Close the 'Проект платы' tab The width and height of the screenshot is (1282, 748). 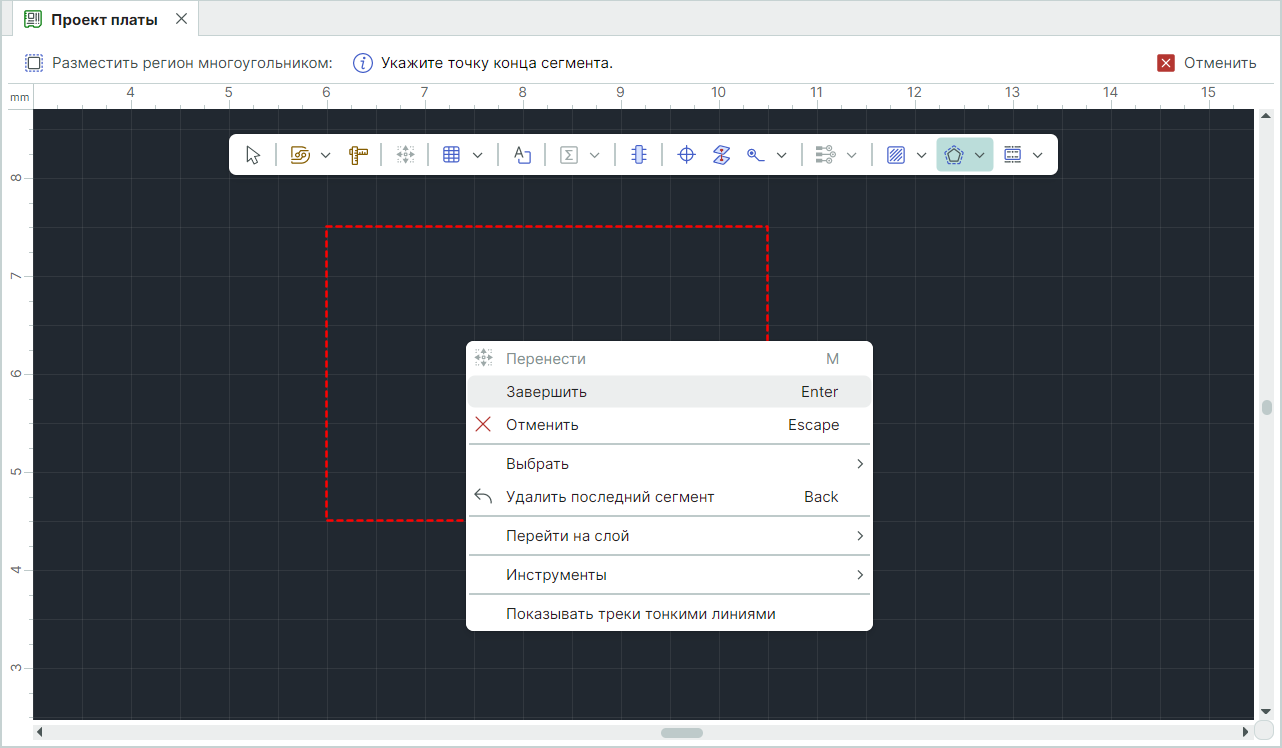[x=181, y=19]
